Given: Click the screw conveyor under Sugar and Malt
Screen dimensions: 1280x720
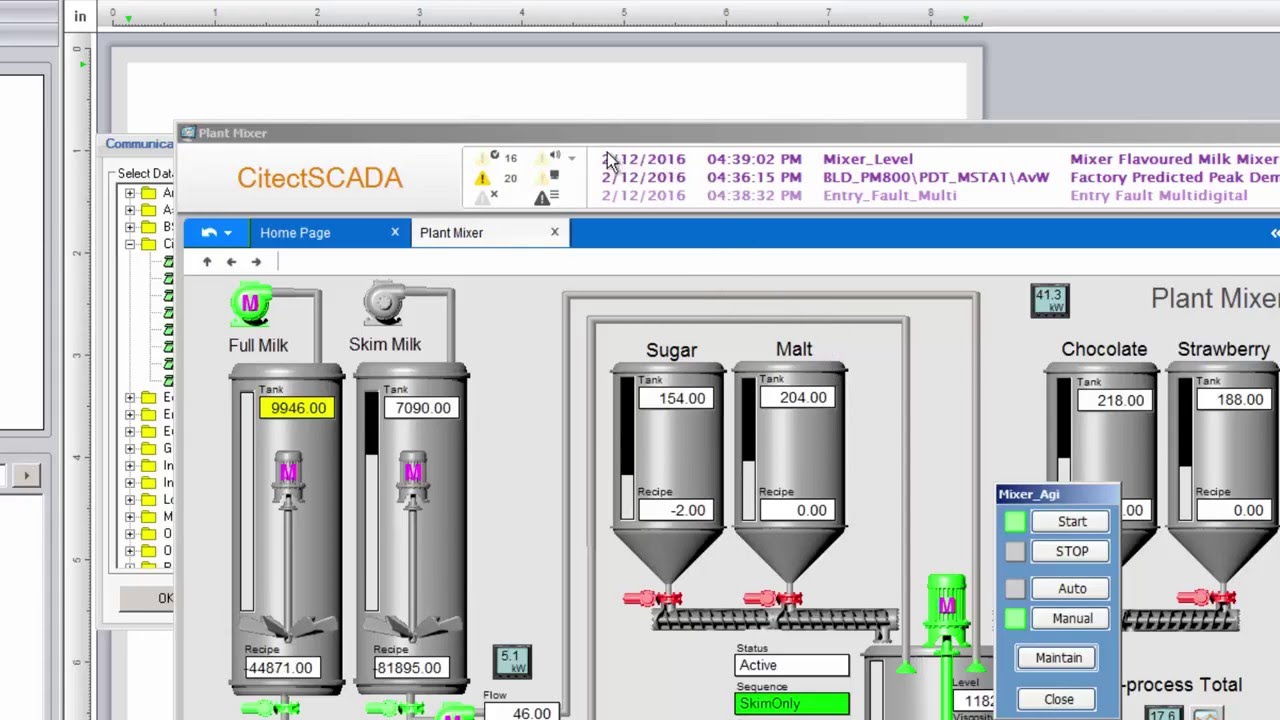Looking at the screenshot, I should [x=777, y=620].
